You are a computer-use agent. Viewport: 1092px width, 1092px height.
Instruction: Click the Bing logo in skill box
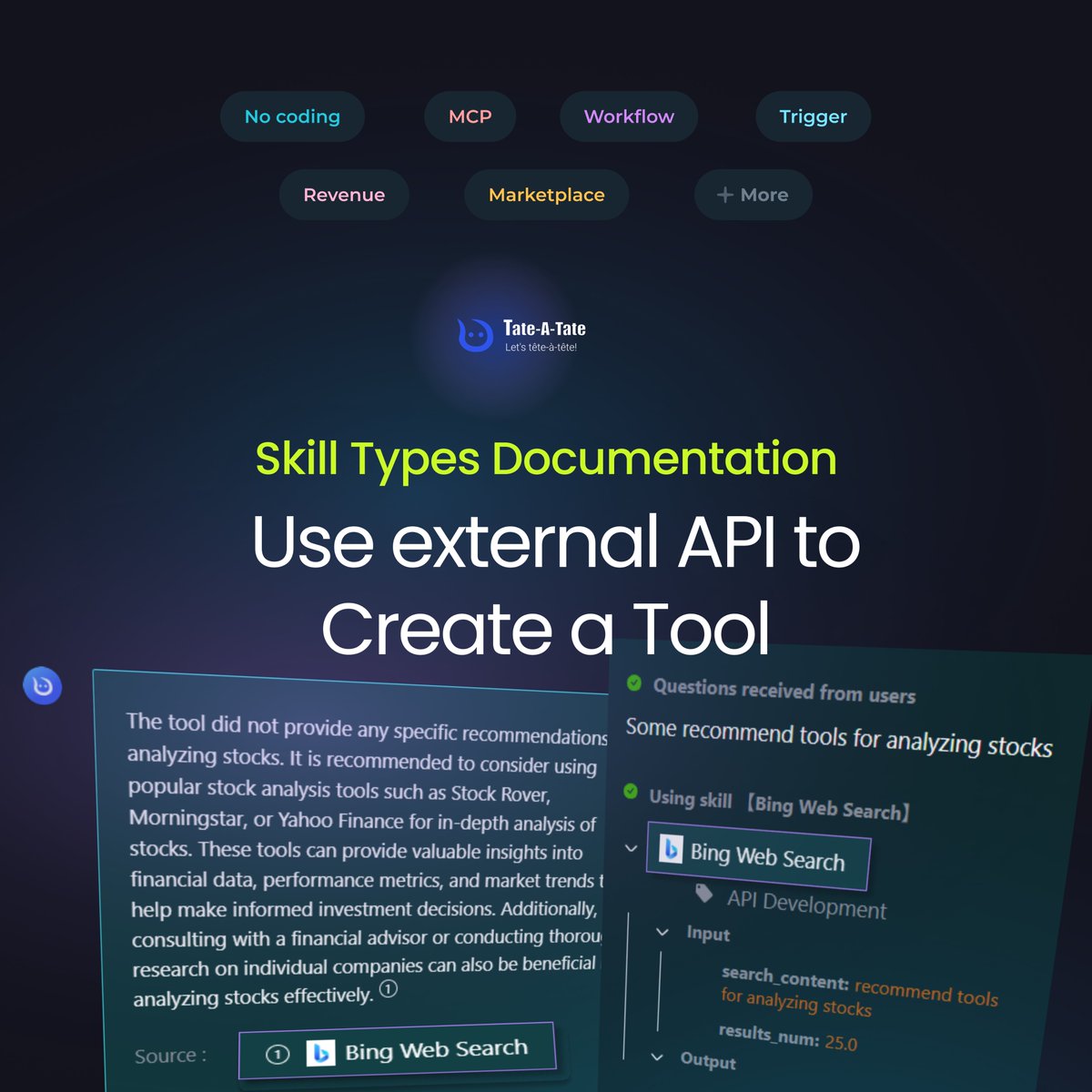point(671,848)
